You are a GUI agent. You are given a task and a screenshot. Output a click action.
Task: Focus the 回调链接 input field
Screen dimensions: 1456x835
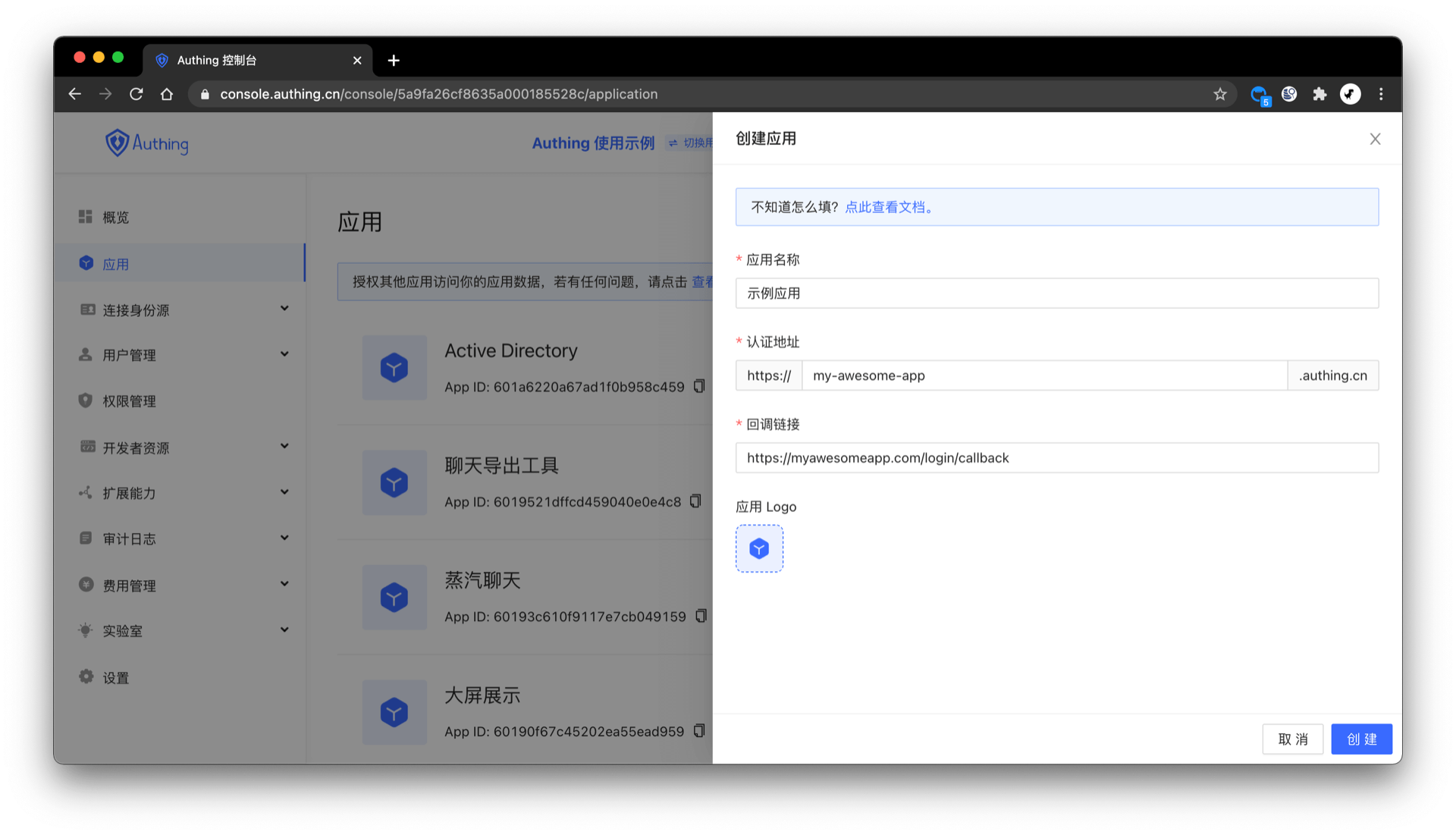tap(1056, 458)
